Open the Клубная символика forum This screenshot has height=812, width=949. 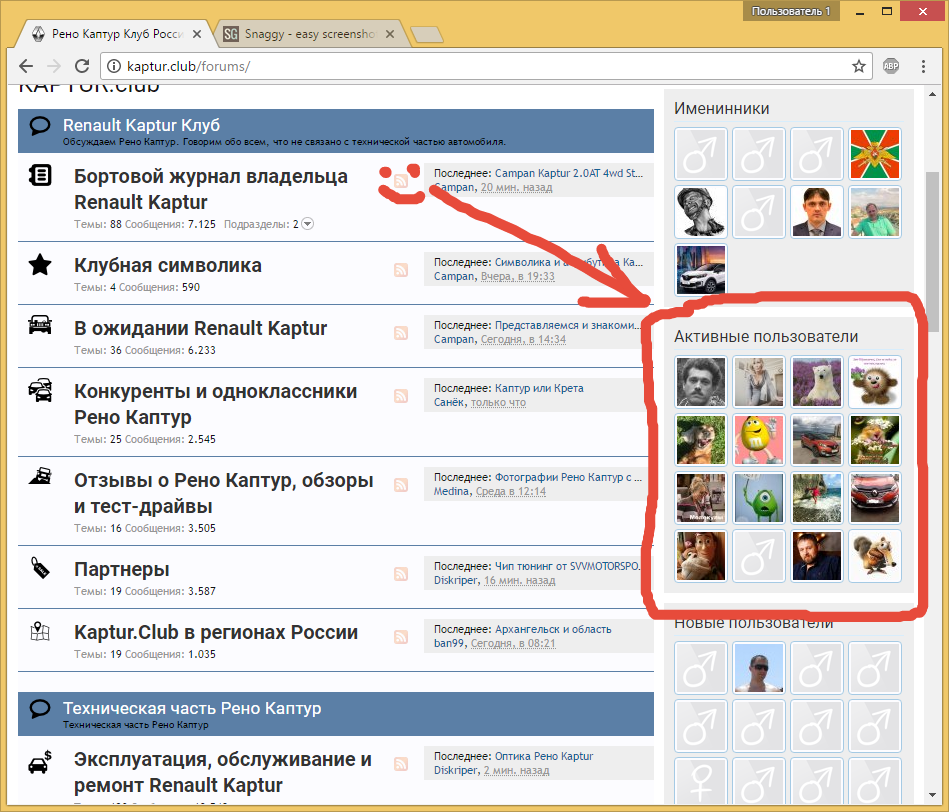pyautogui.click(x=168, y=265)
